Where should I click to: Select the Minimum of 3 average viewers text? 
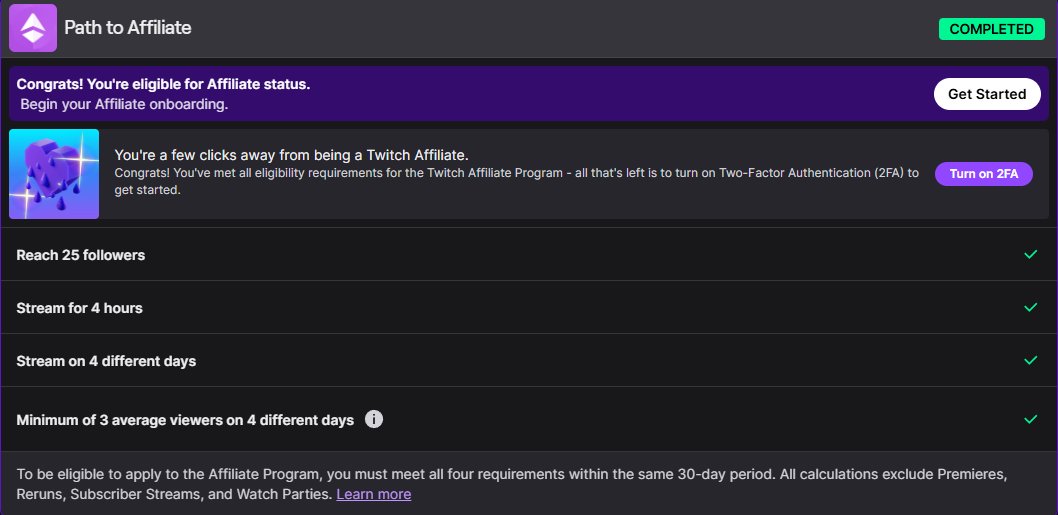(x=185, y=420)
